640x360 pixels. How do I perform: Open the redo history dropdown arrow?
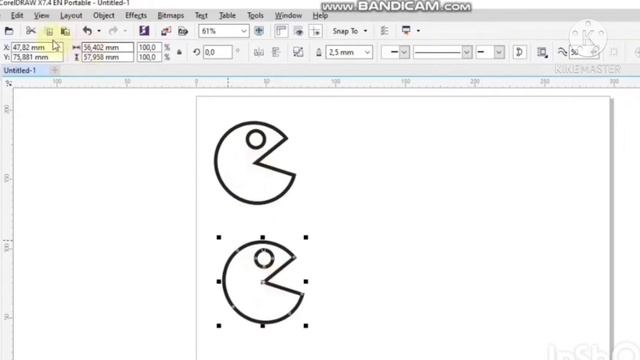coord(125,31)
